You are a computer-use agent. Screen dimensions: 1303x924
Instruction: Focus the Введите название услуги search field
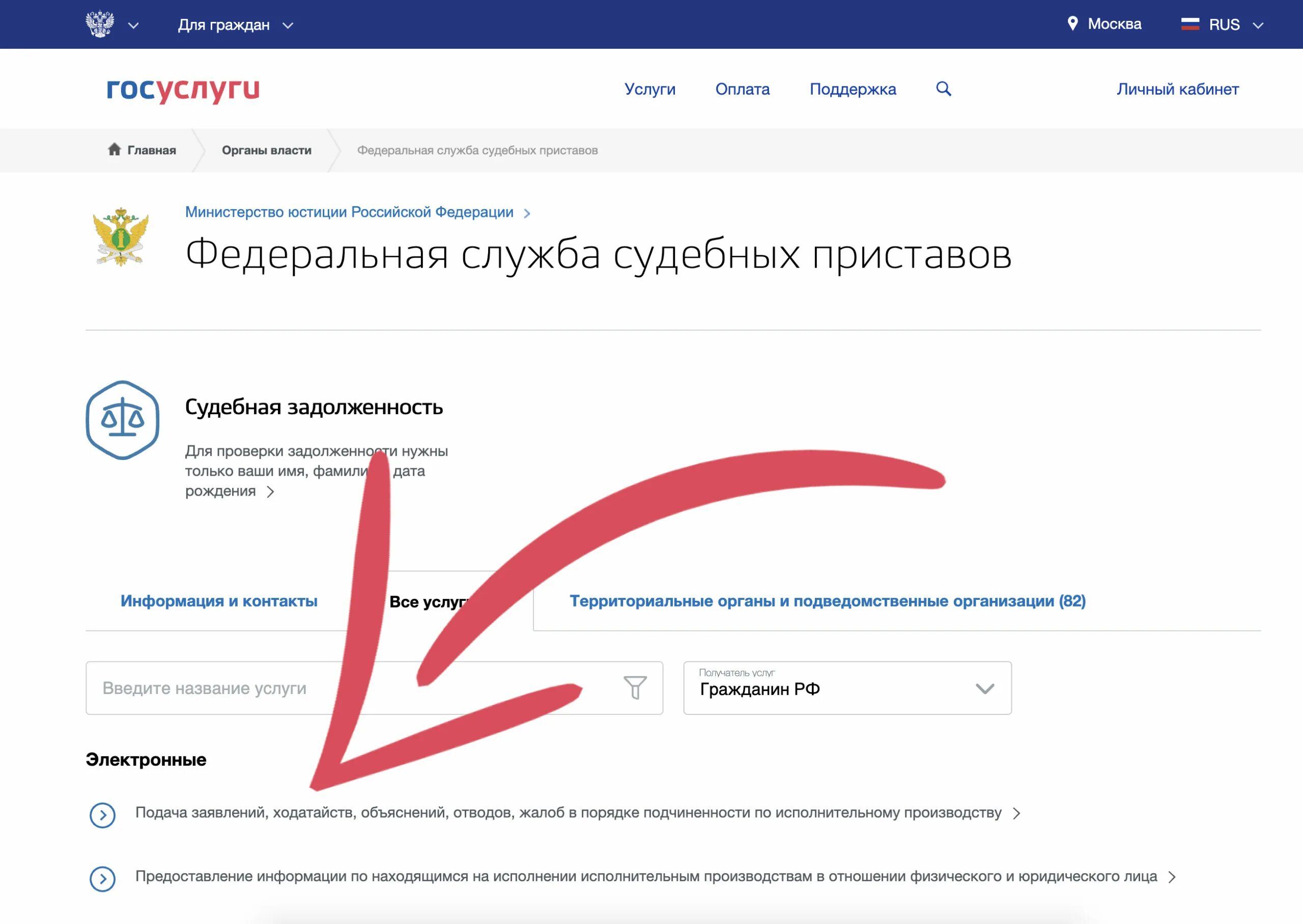pyautogui.click(x=375, y=688)
